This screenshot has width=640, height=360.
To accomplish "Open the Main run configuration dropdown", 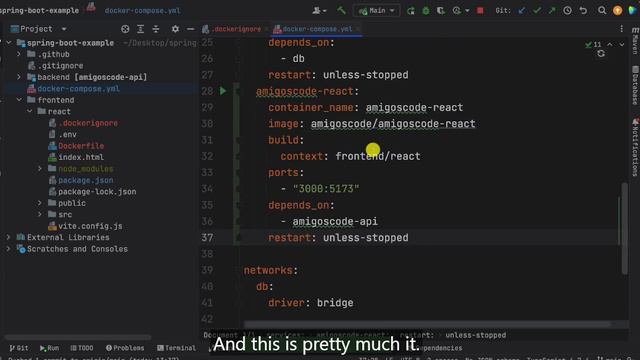I will pos(377,11).
